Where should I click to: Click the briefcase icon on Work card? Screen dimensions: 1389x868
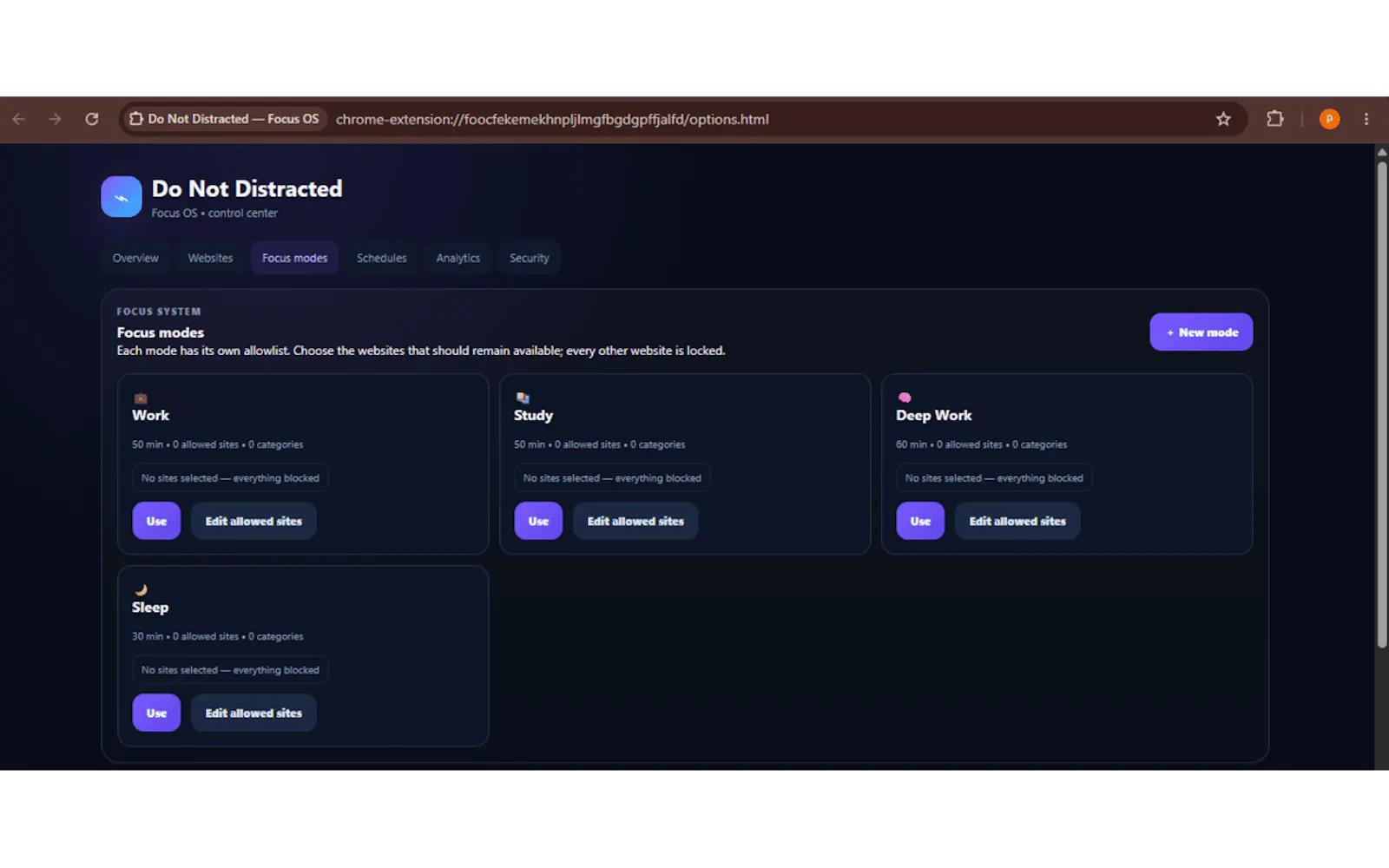click(x=140, y=398)
